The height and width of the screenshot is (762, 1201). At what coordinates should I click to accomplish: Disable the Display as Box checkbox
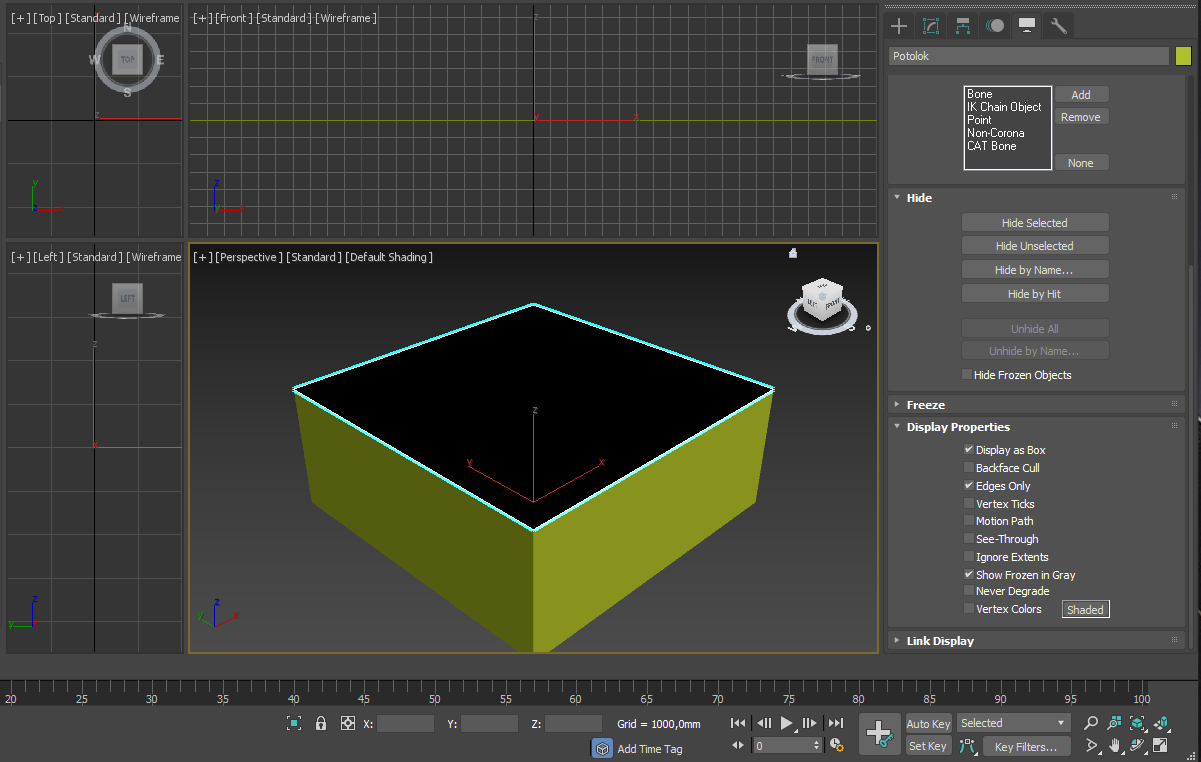click(x=968, y=450)
